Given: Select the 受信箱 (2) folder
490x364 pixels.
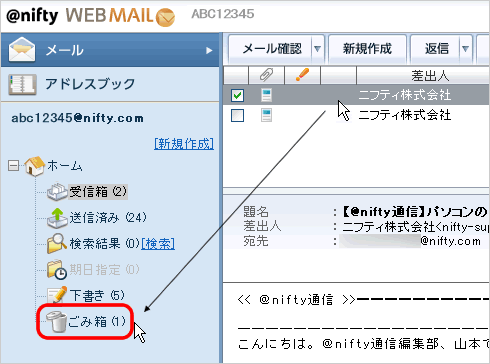Looking at the screenshot, I should 98,192.
